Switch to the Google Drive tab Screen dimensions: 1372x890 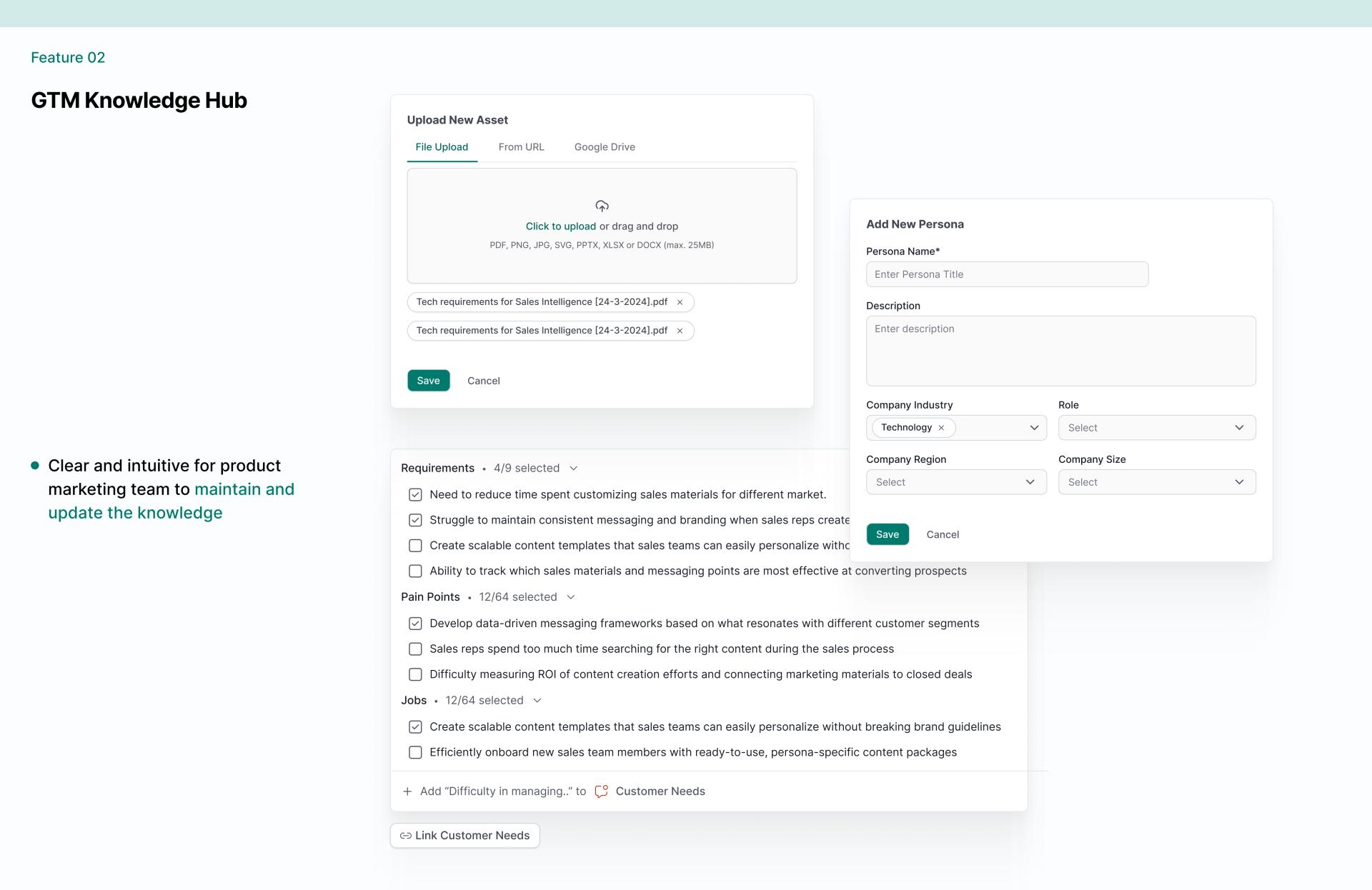[x=605, y=147]
